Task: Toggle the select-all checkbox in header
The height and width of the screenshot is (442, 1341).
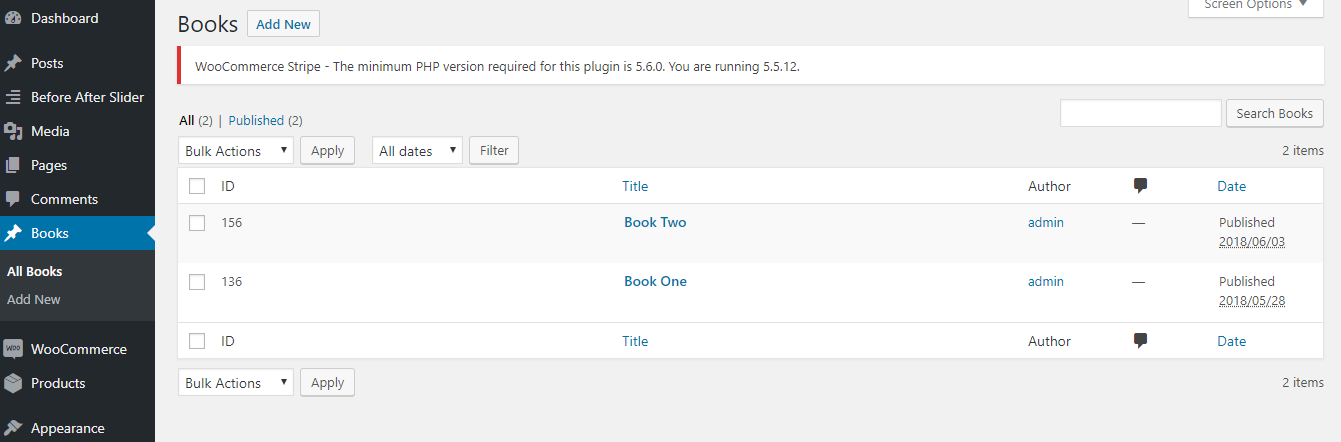Action: [197, 186]
